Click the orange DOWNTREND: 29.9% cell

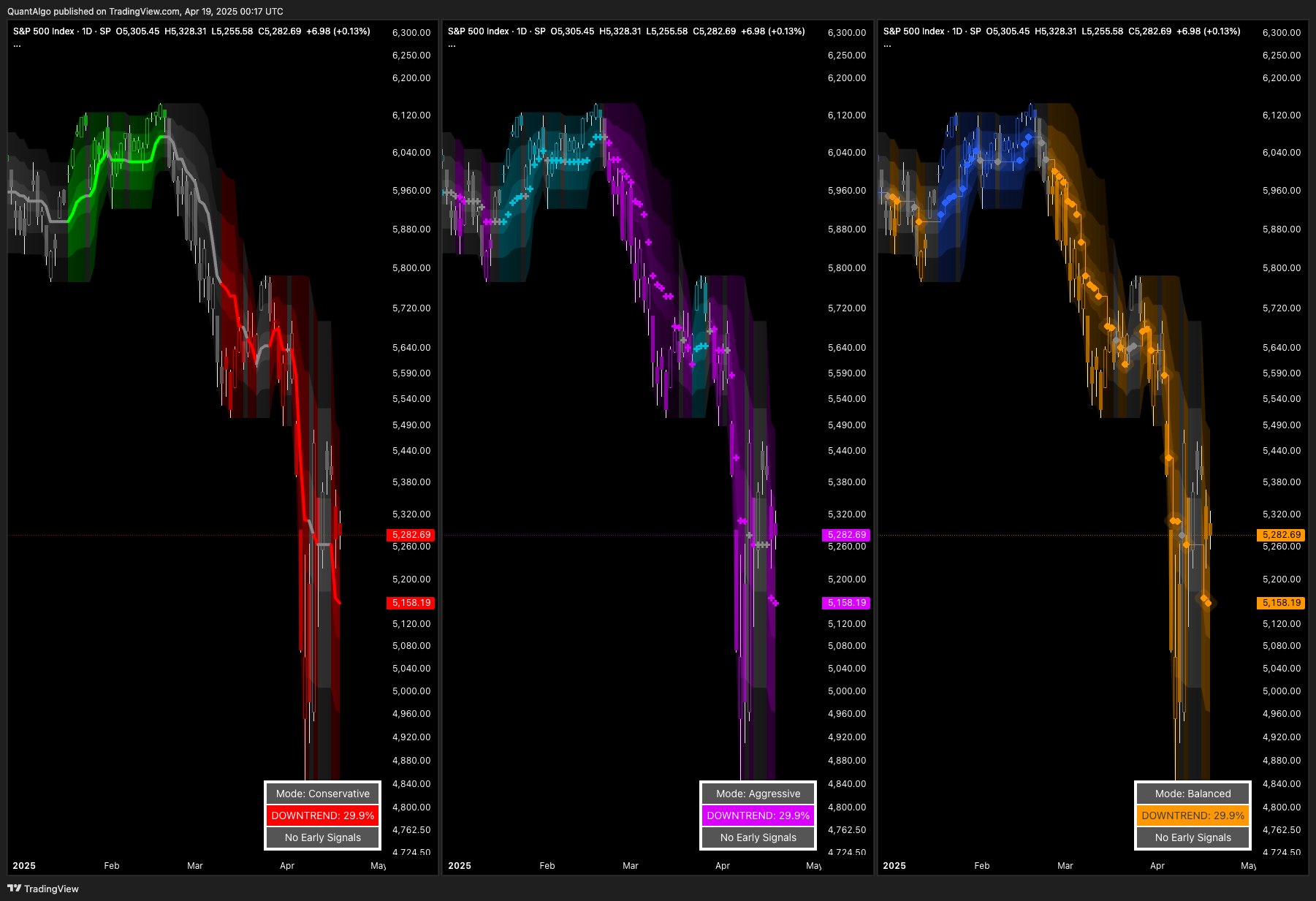point(1193,816)
